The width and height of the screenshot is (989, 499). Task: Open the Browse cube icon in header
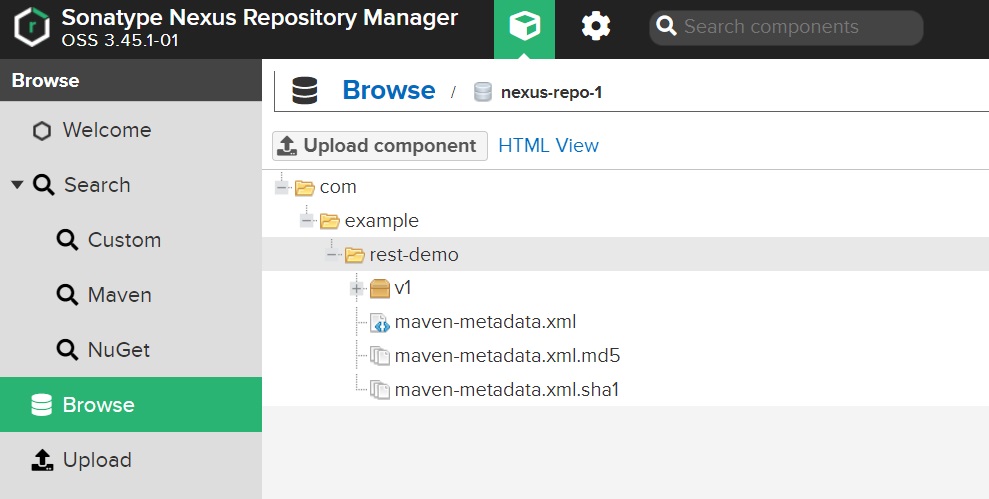(x=524, y=27)
